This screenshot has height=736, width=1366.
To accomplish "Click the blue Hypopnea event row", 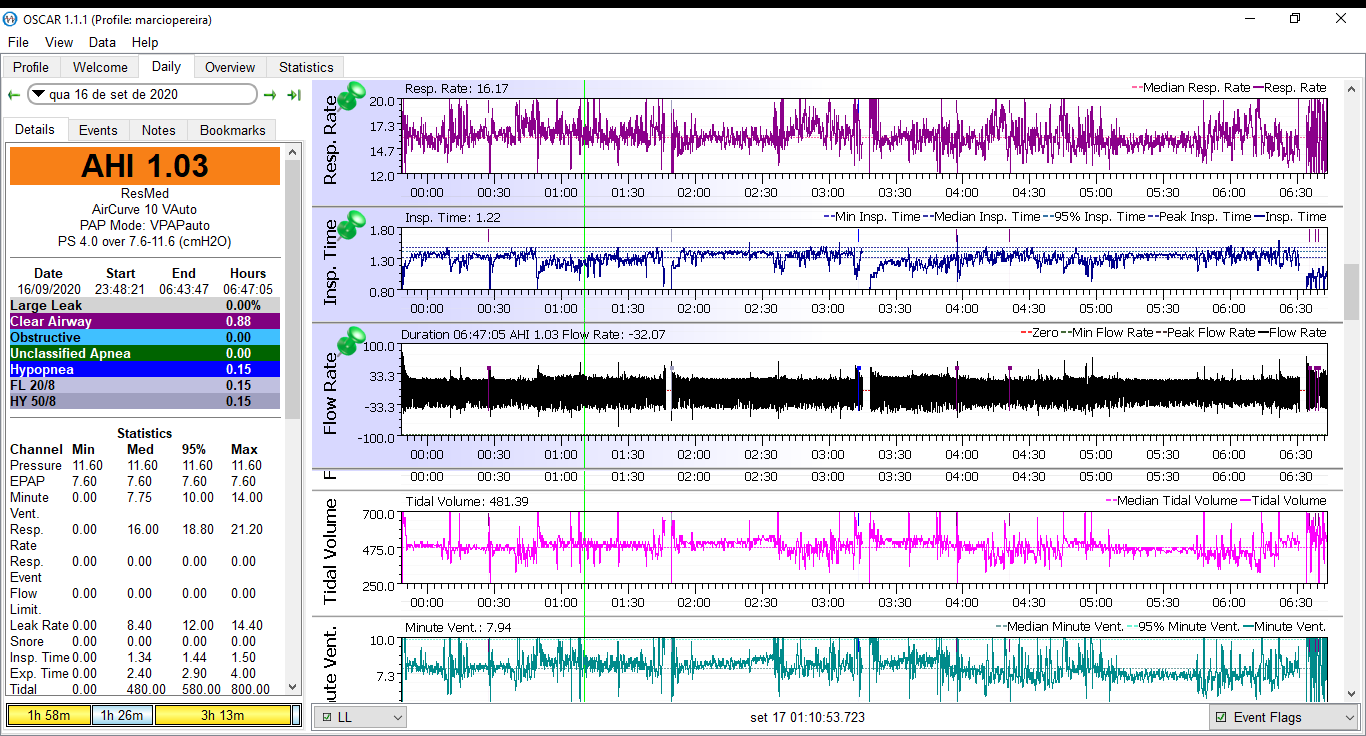I will coord(145,369).
